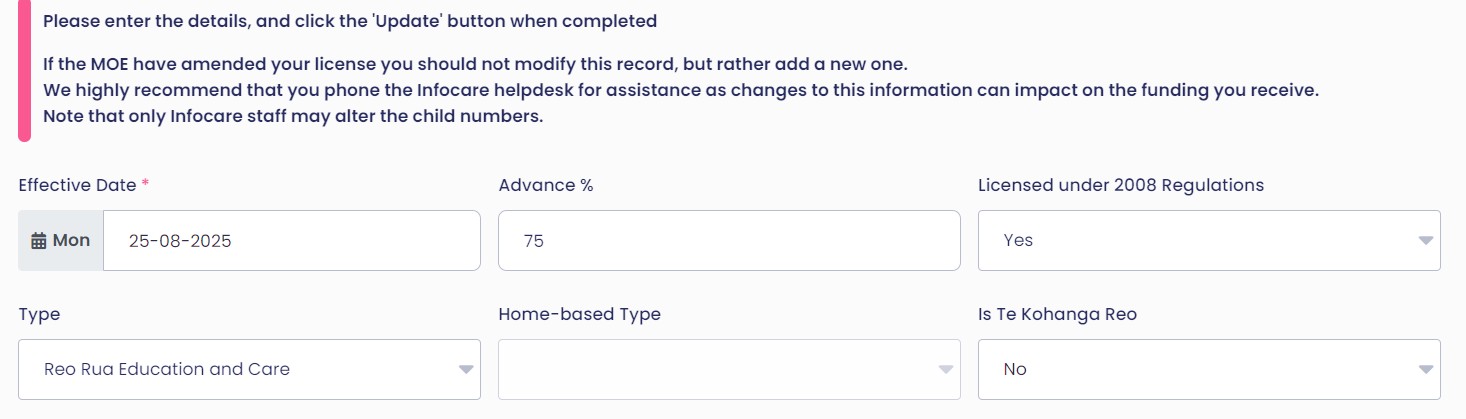Click the Advance % field containing 75
The image size is (1466, 419).
(728, 241)
